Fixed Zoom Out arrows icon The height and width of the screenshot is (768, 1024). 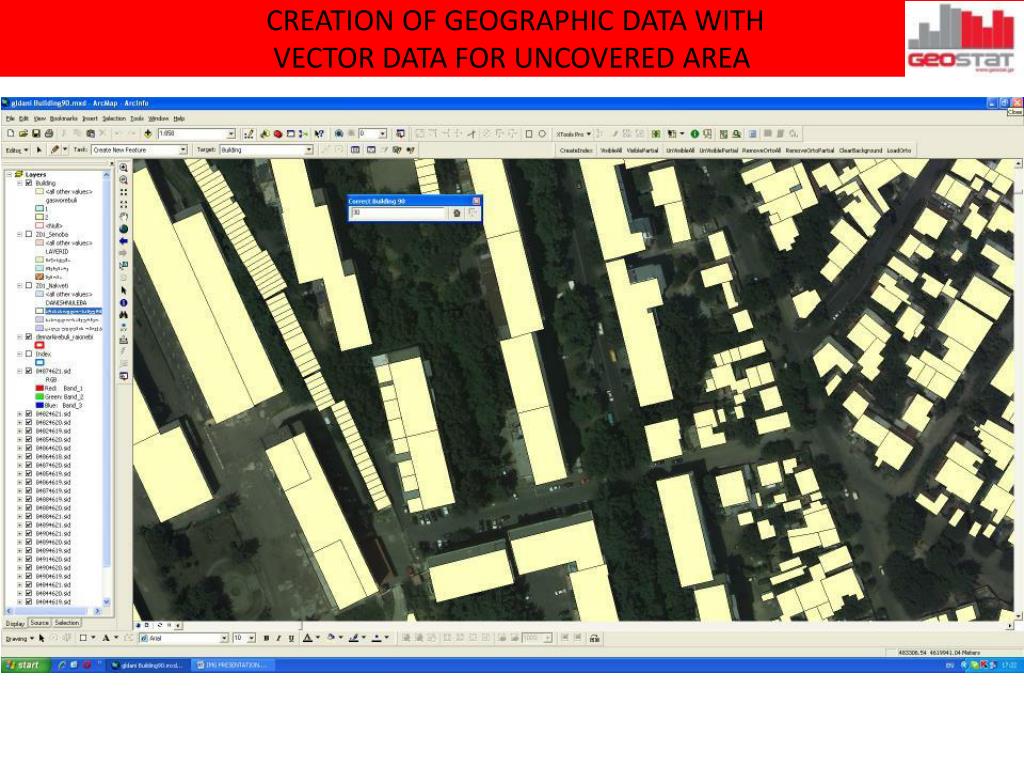pyautogui.click(x=123, y=205)
